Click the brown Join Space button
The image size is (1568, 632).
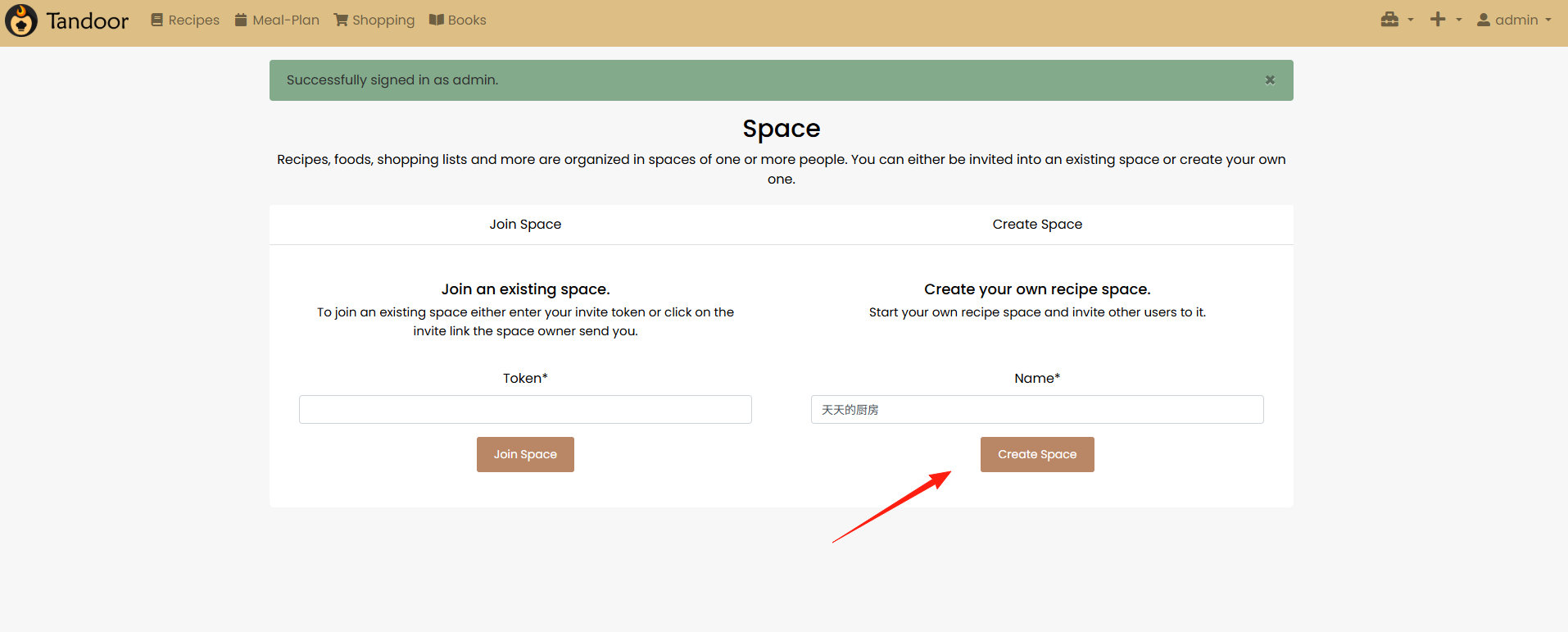[x=525, y=454]
